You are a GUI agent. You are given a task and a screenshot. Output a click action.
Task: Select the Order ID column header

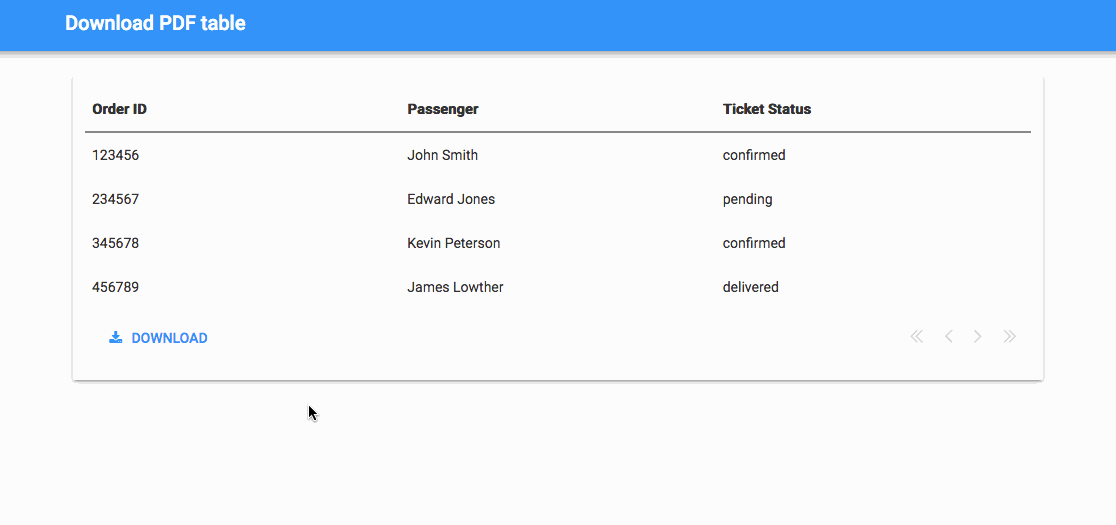(x=120, y=110)
